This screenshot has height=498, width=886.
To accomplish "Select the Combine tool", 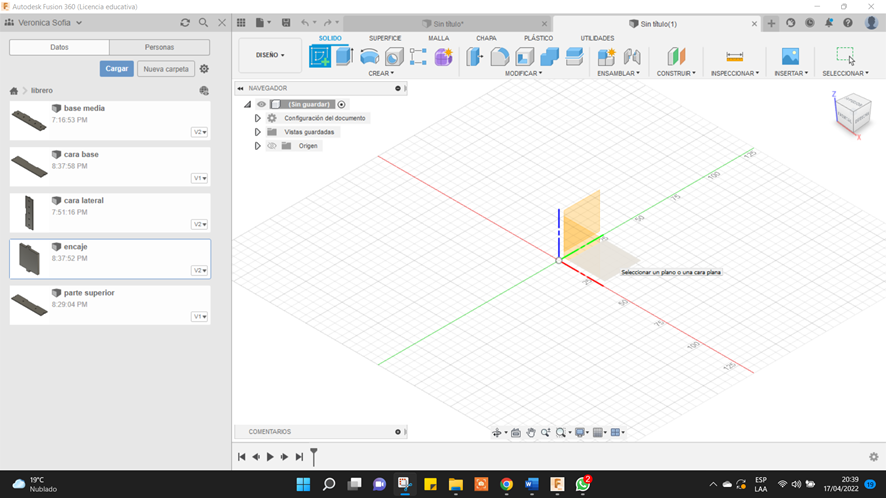I will click(x=549, y=57).
